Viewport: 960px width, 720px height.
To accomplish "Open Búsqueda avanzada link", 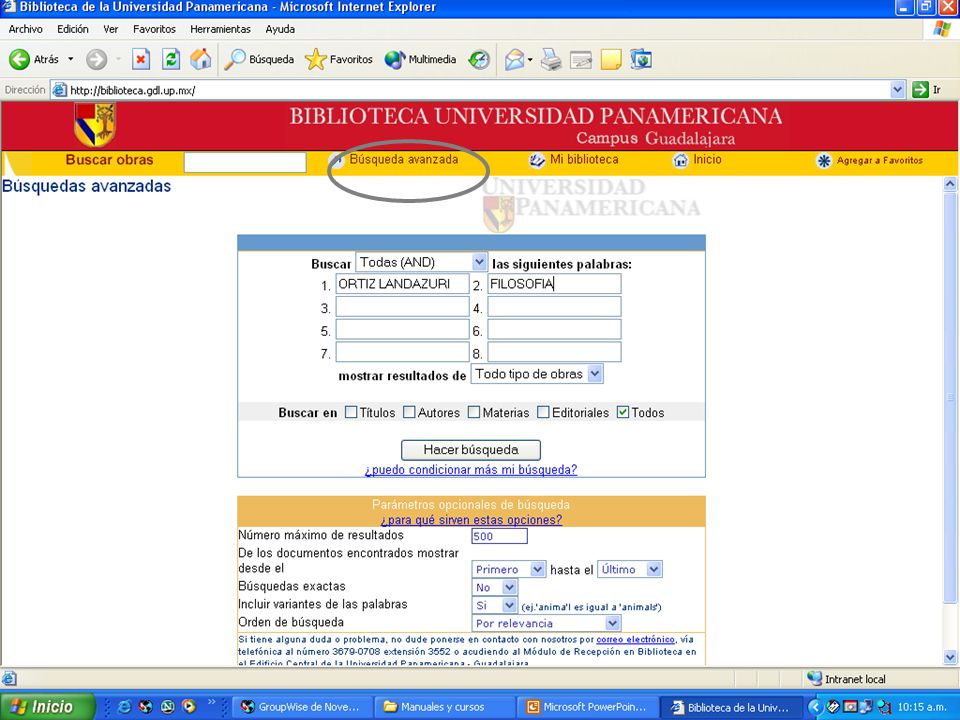I will [x=403, y=159].
